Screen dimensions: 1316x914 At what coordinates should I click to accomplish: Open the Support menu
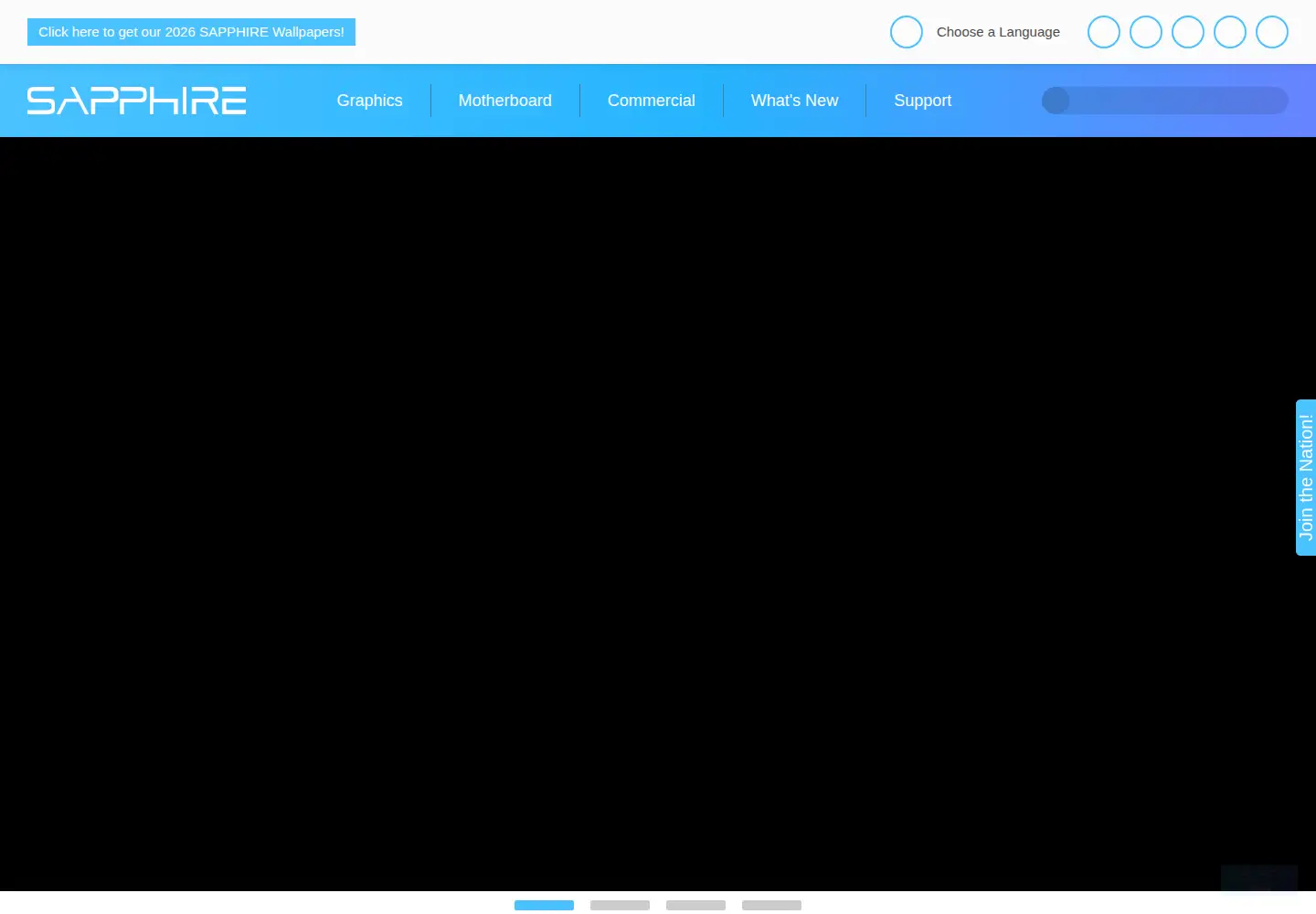(922, 101)
